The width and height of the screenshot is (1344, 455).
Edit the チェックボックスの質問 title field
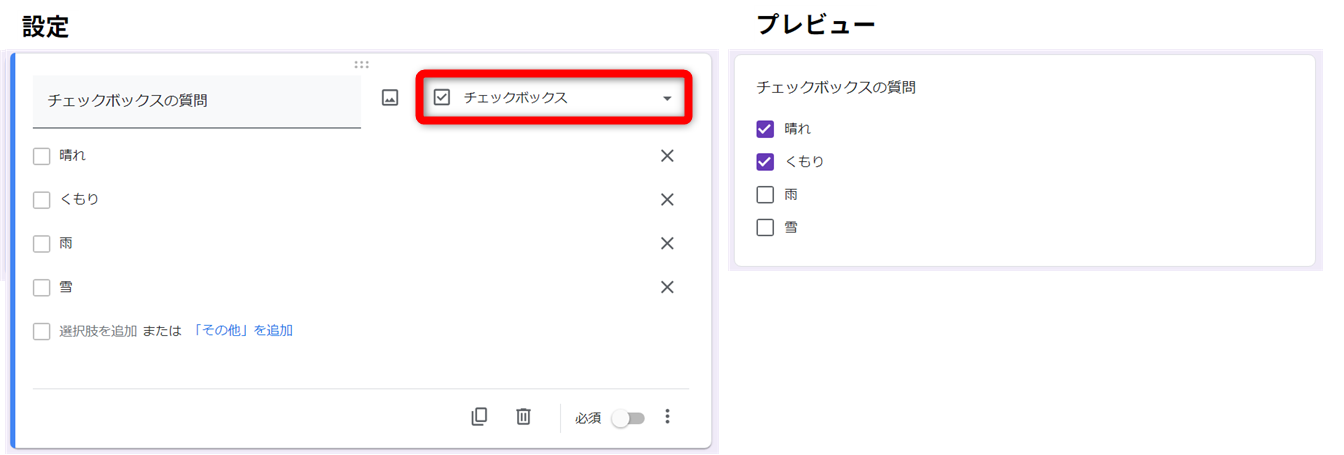[x=196, y=101]
